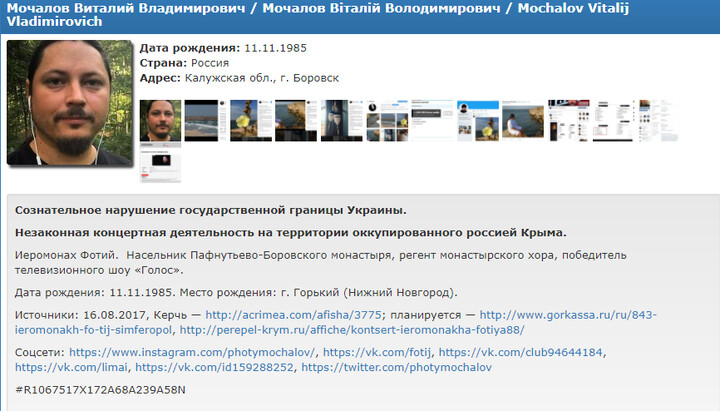Open the vk.com/fotij link
This screenshot has height=411, width=720.
click(x=376, y=353)
